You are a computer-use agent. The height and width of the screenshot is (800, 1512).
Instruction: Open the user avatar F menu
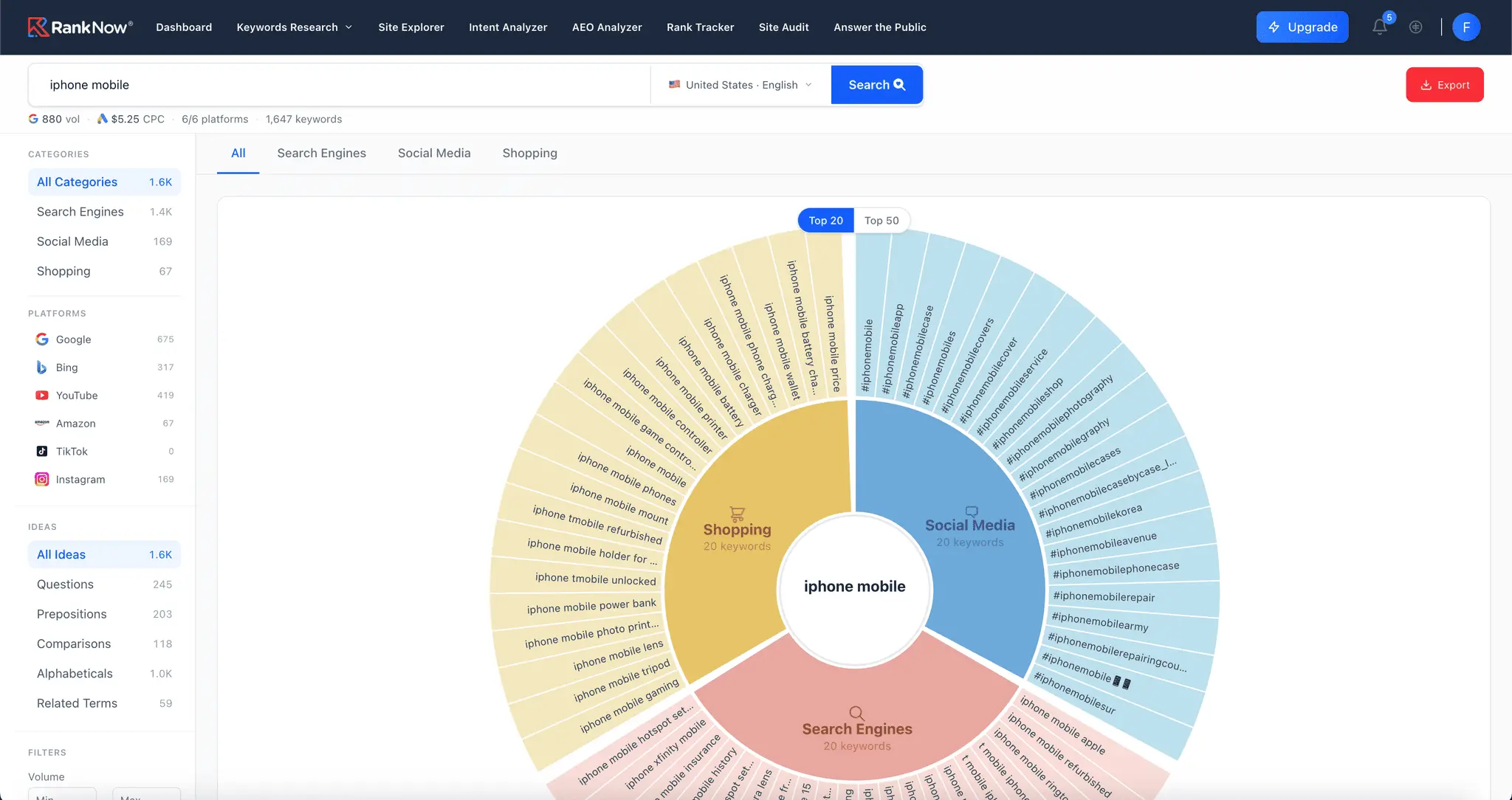coord(1465,27)
